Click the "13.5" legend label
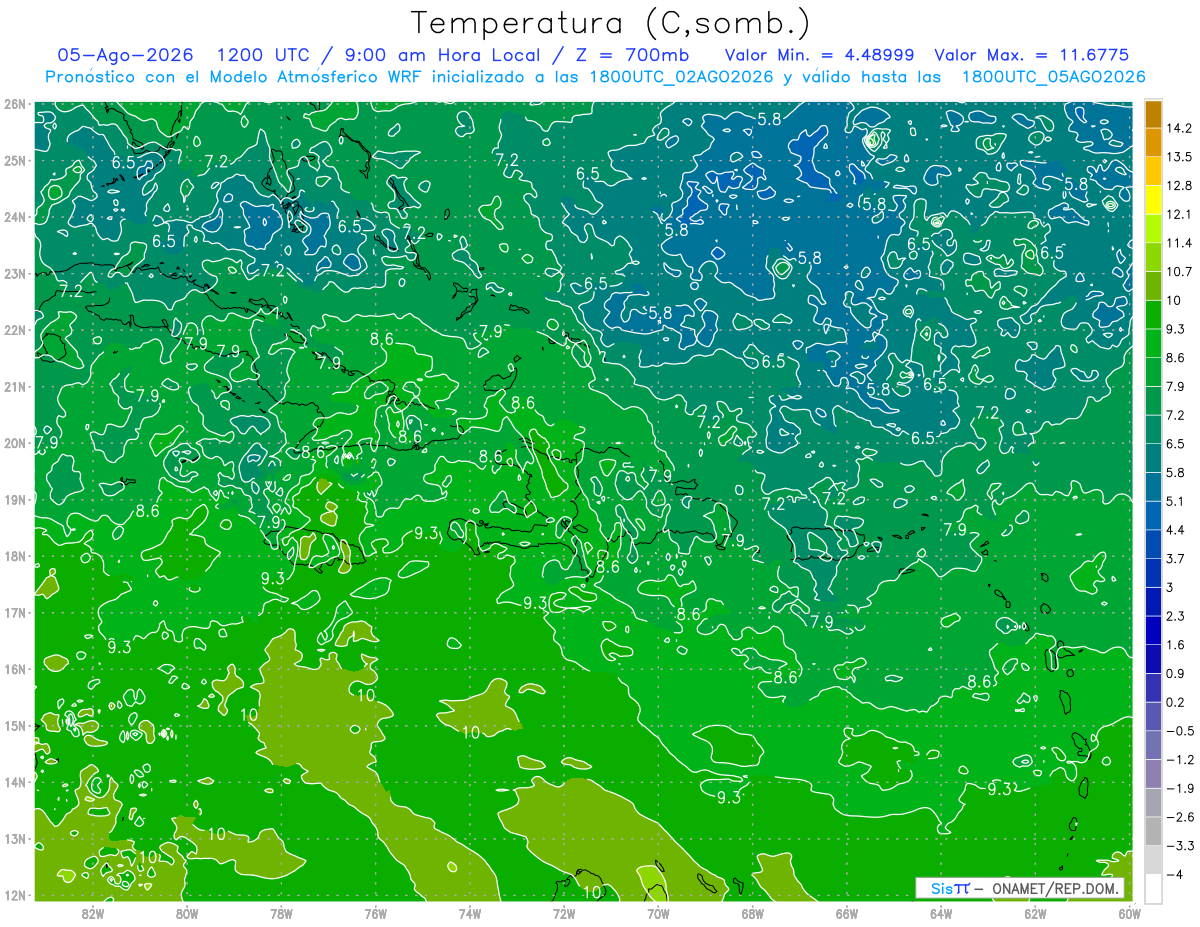Screen dimensions: 1200x927 (1178, 157)
